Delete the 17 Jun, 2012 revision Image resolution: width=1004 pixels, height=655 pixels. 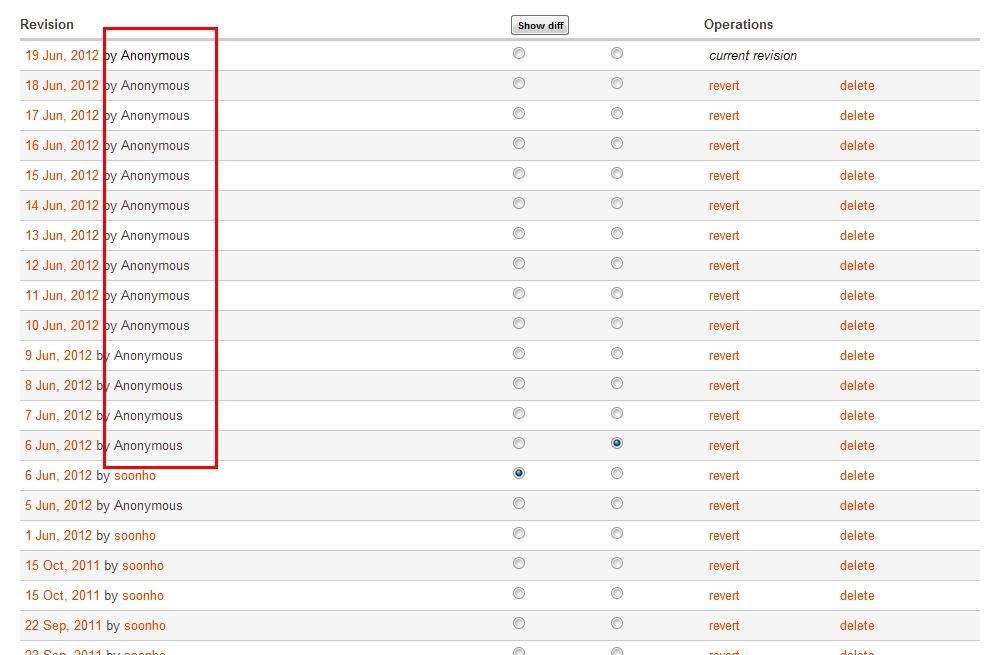point(856,116)
